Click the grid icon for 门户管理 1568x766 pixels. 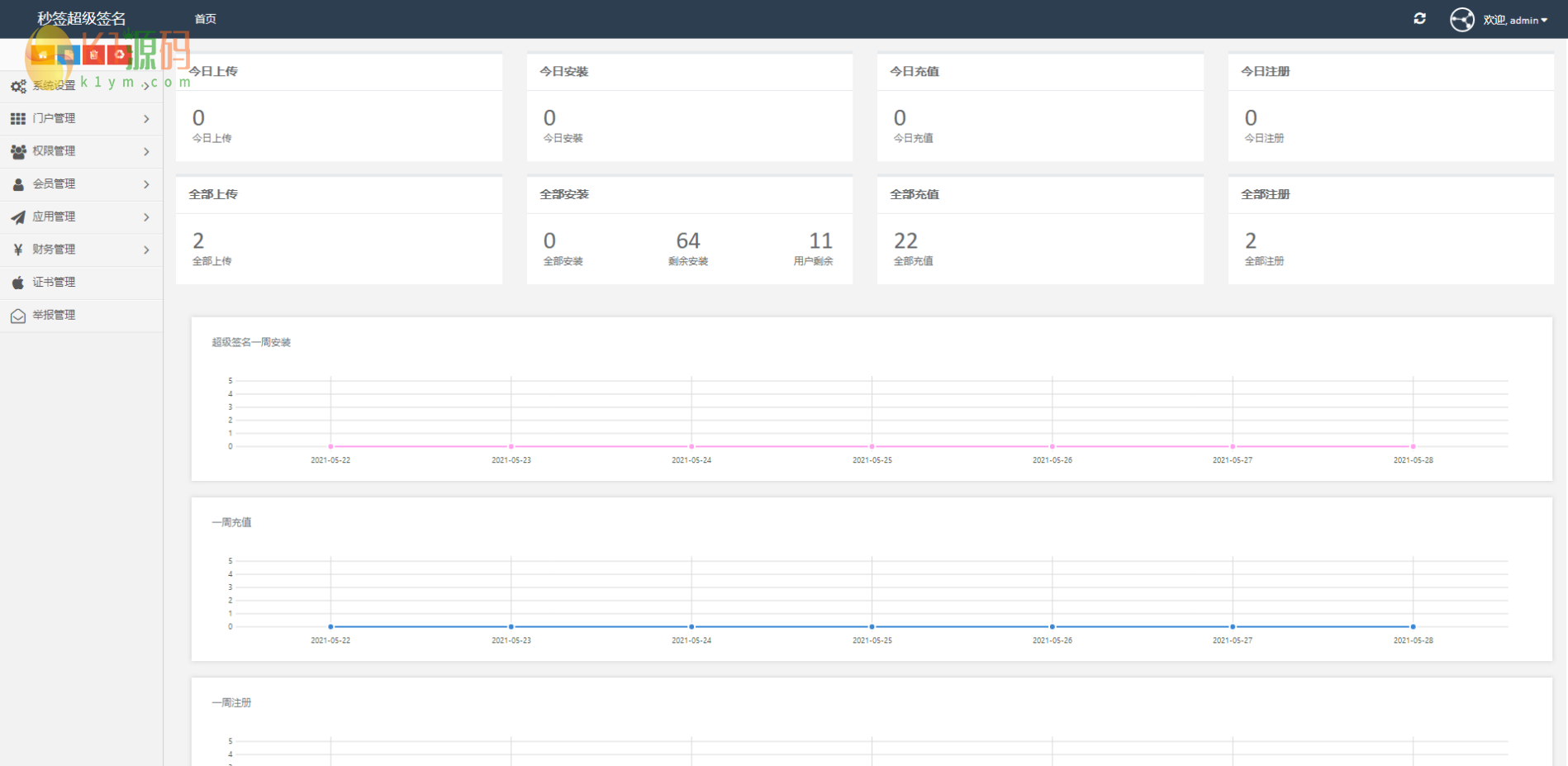tap(18, 119)
